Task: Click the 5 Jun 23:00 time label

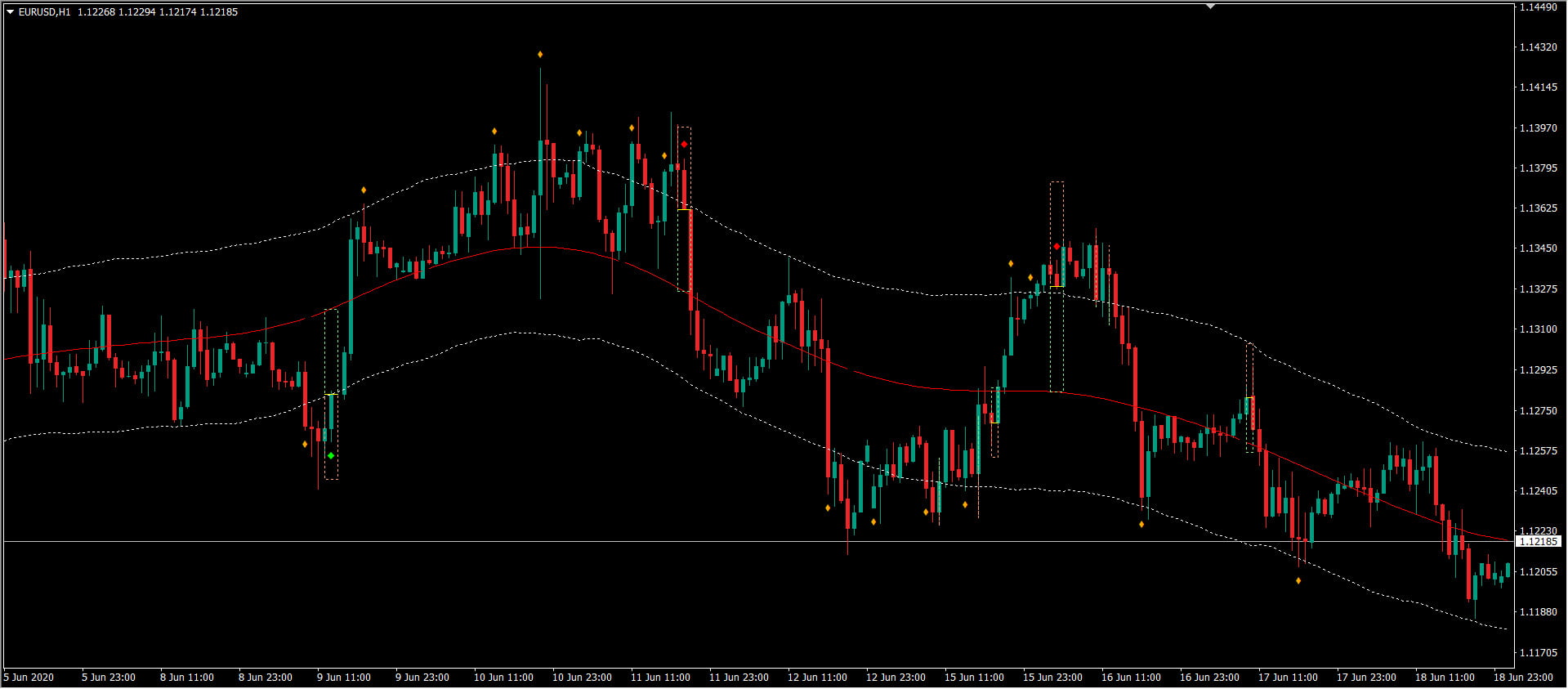Action: [109, 678]
